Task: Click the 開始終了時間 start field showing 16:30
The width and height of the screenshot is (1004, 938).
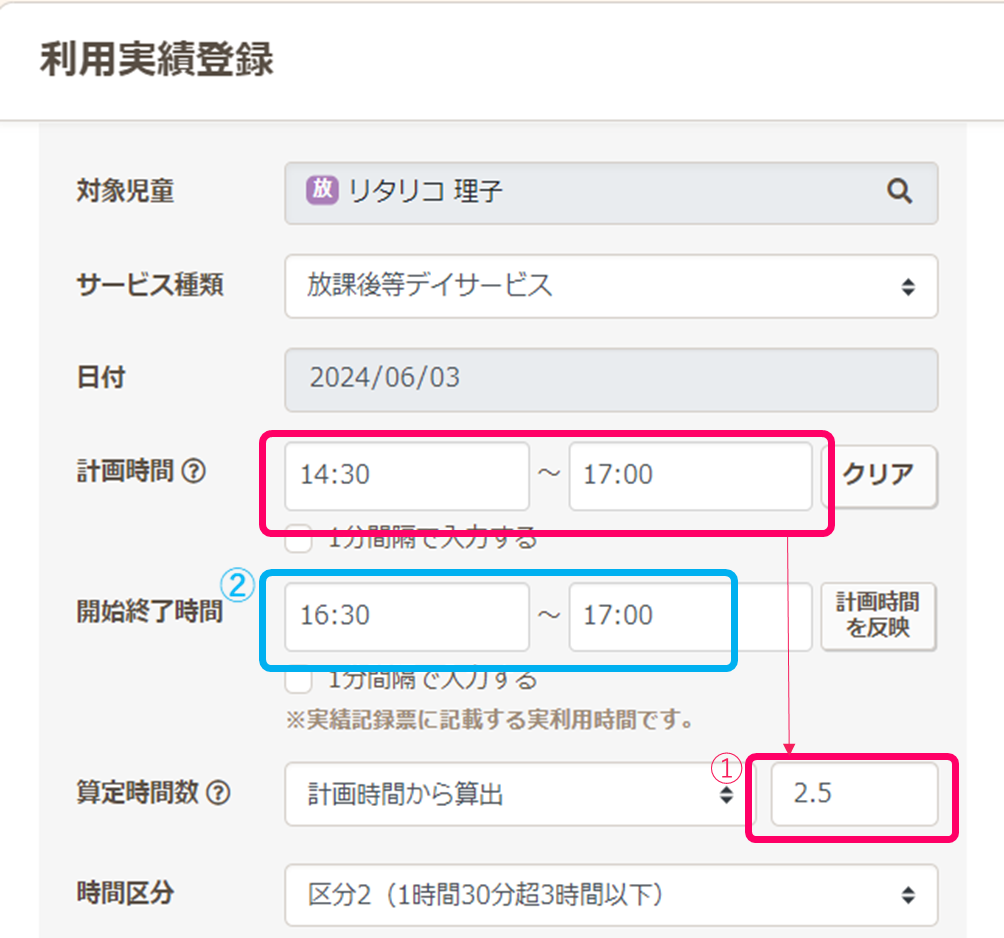Action: click(x=406, y=616)
